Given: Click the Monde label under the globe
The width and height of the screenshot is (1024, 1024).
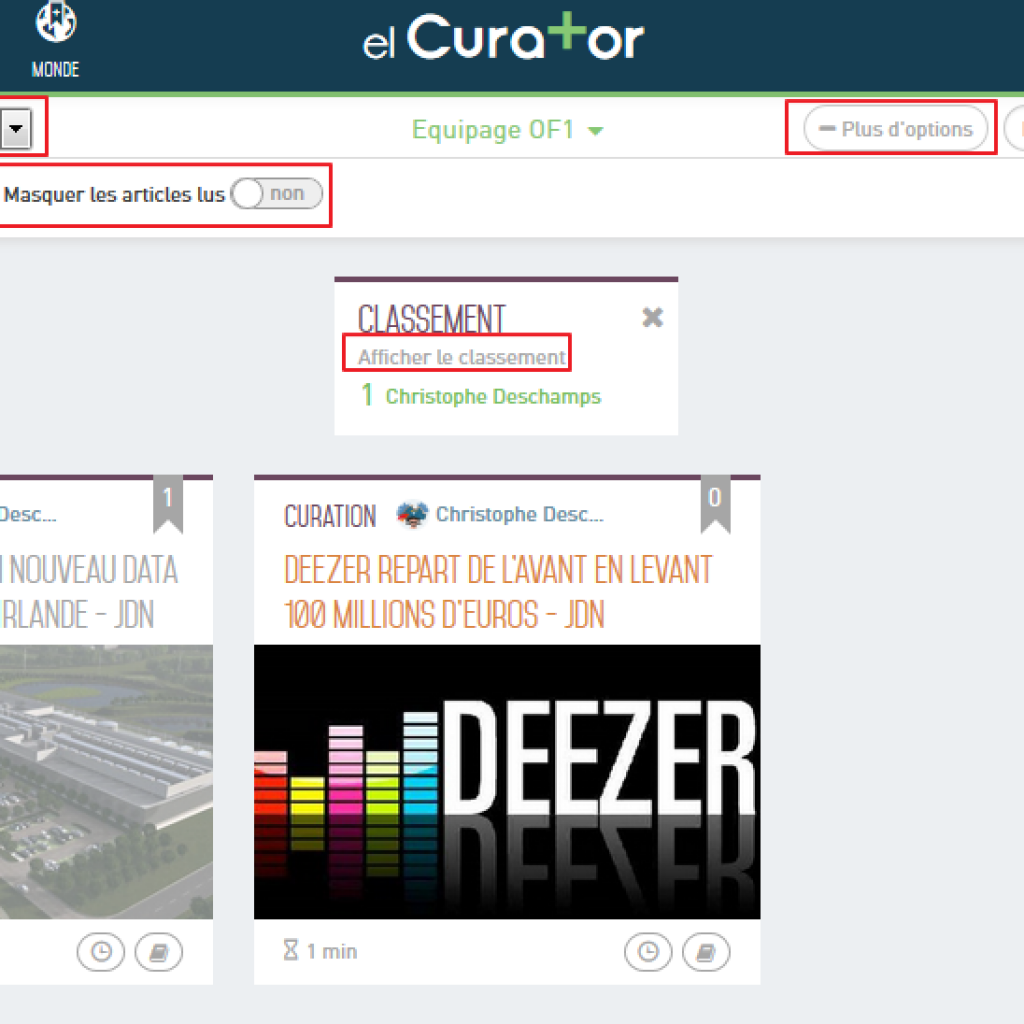Looking at the screenshot, I should (x=56, y=69).
